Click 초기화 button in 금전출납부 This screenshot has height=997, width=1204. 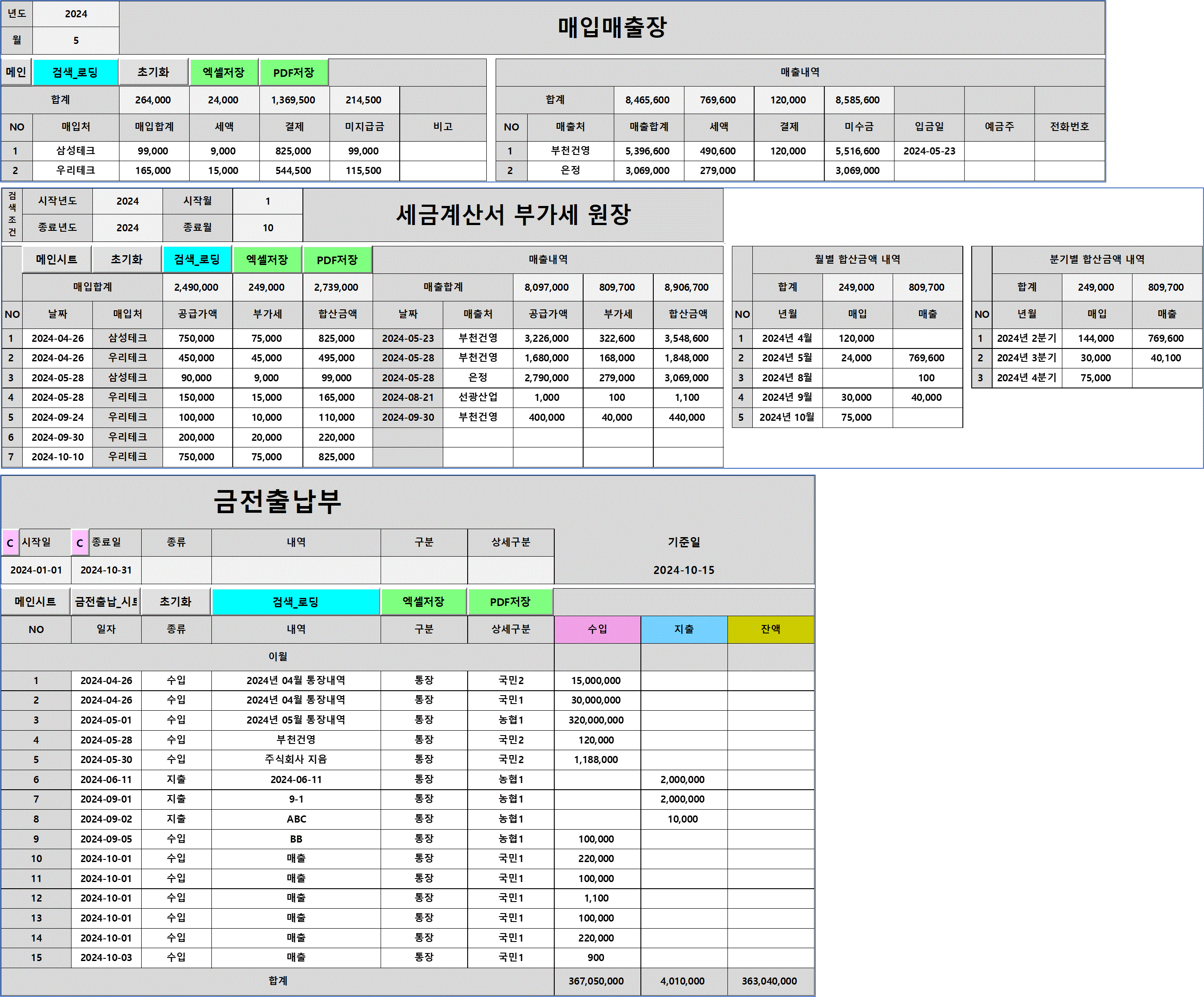point(175,601)
